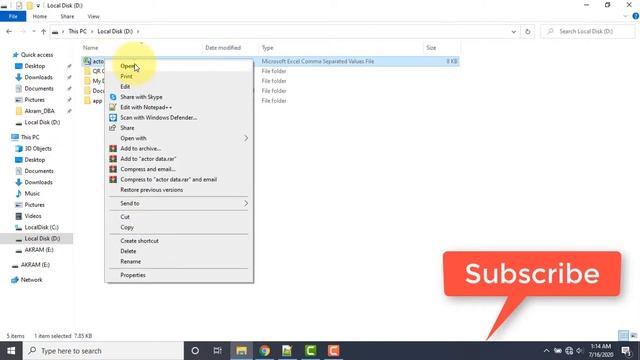
Task: Open the Share ribbon tab
Action: click(x=67, y=16)
